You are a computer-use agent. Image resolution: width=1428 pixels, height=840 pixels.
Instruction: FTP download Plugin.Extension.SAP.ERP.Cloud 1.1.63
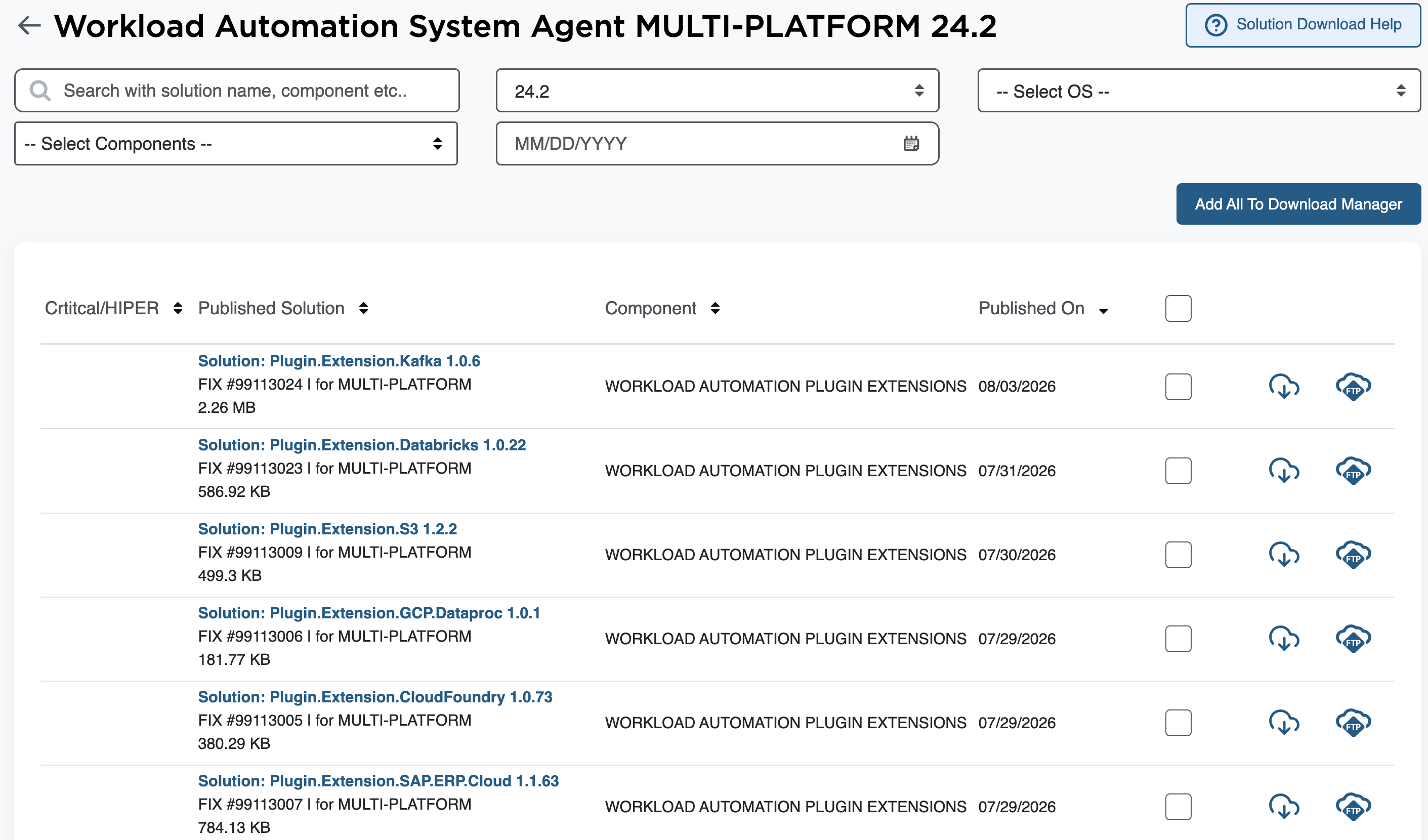coord(1353,806)
